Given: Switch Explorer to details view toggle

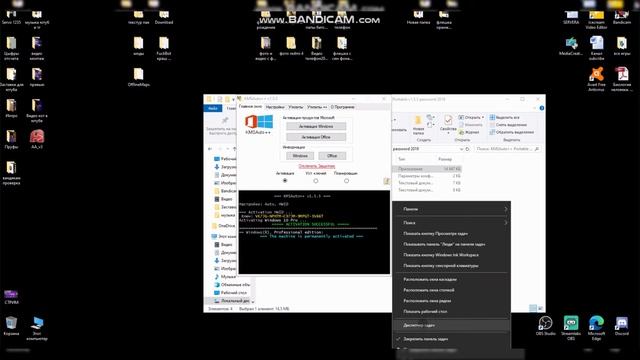Looking at the screenshot, I should (533, 308).
